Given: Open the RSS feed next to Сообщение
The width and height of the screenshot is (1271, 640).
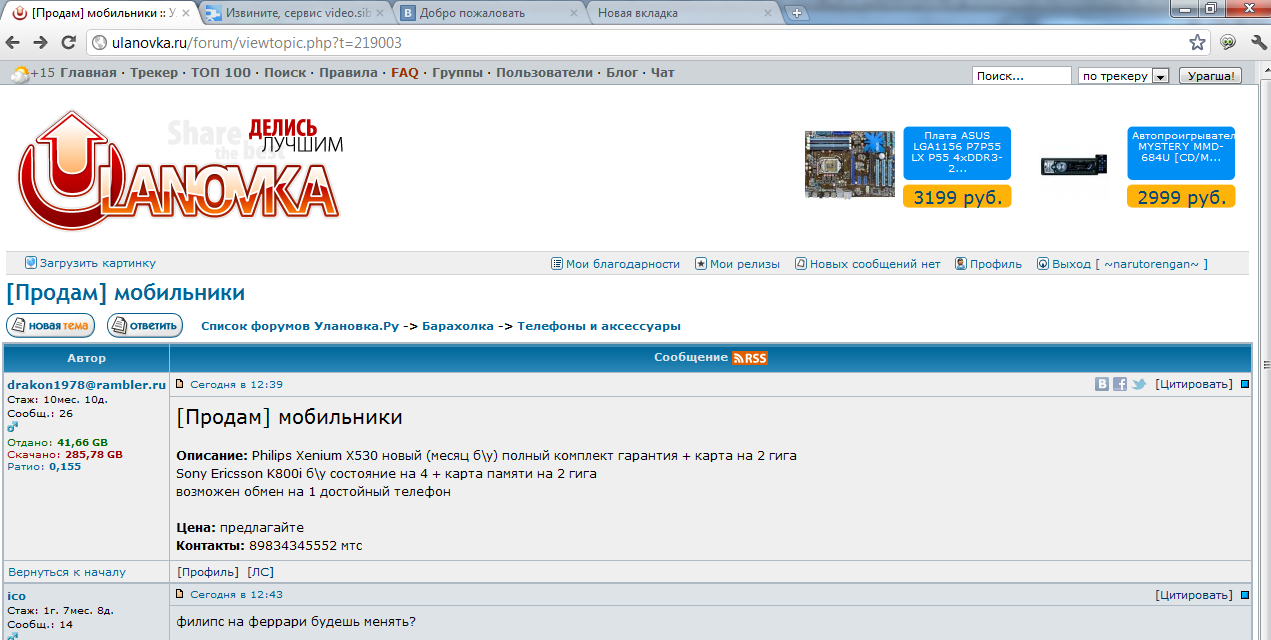Looking at the screenshot, I should coord(751,357).
